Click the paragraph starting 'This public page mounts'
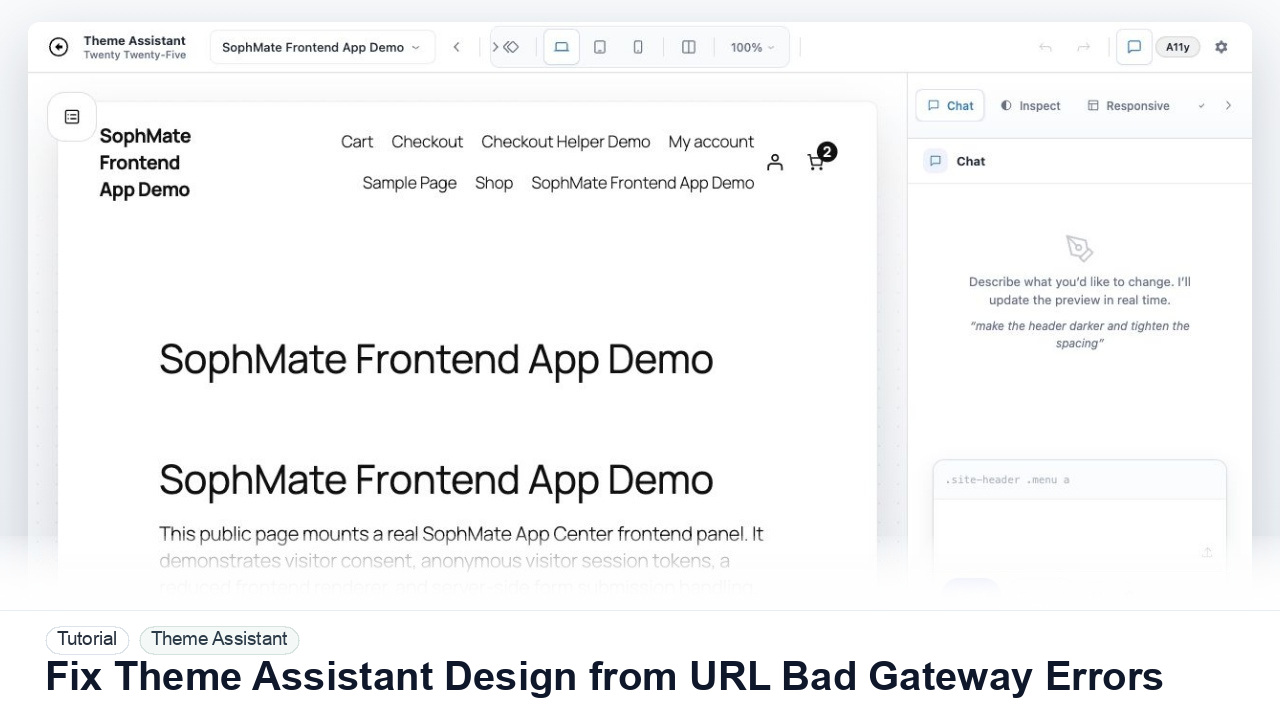The height and width of the screenshot is (720, 1280). [x=461, y=560]
